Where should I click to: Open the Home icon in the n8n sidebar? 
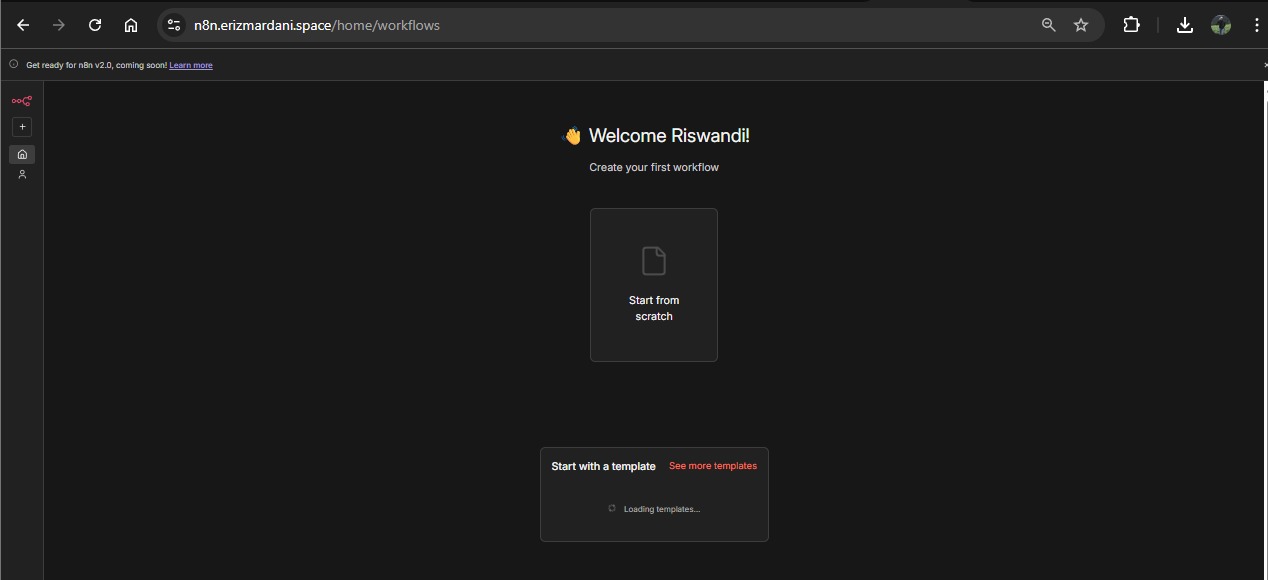tap(22, 154)
